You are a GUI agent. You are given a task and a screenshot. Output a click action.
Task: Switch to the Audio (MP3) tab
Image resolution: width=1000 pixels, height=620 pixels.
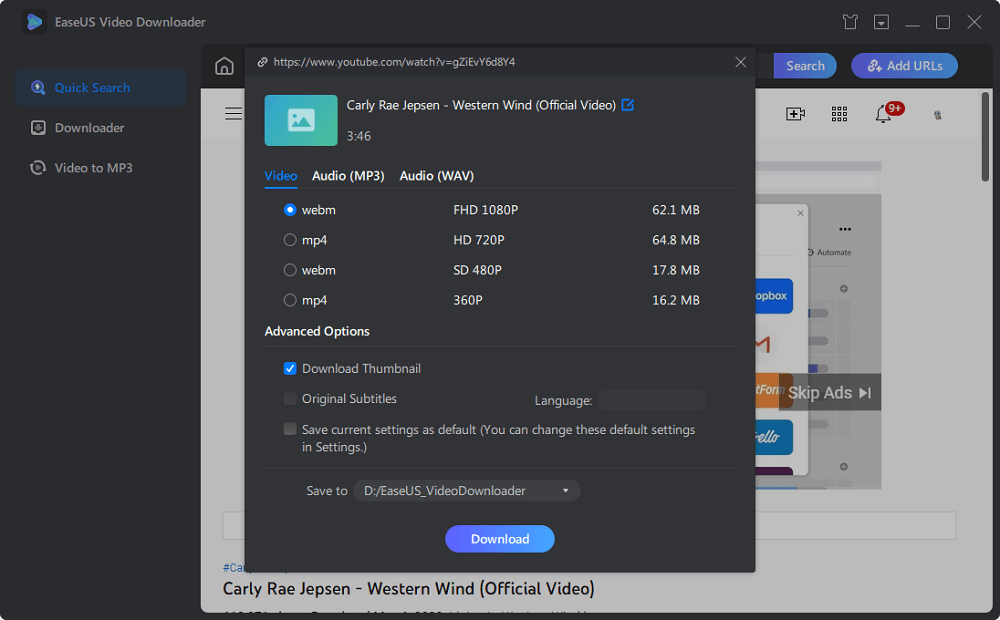pyautogui.click(x=348, y=176)
